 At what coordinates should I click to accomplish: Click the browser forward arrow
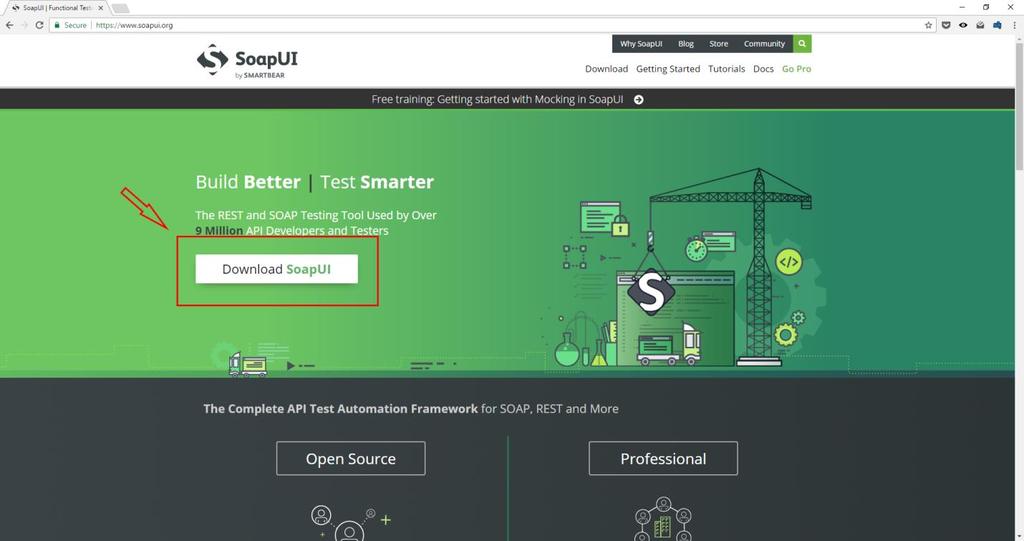tap(24, 25)
